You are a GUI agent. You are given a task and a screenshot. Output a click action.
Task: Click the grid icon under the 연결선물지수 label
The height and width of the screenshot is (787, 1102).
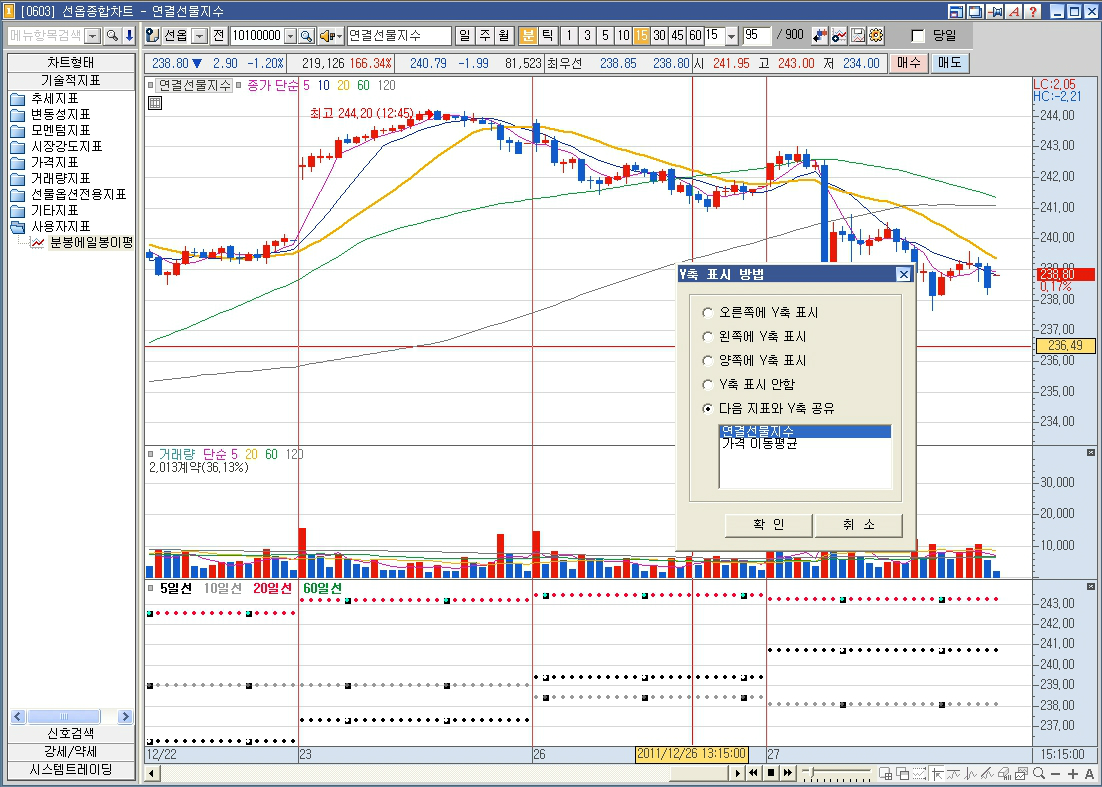click(x=155, y=103)
